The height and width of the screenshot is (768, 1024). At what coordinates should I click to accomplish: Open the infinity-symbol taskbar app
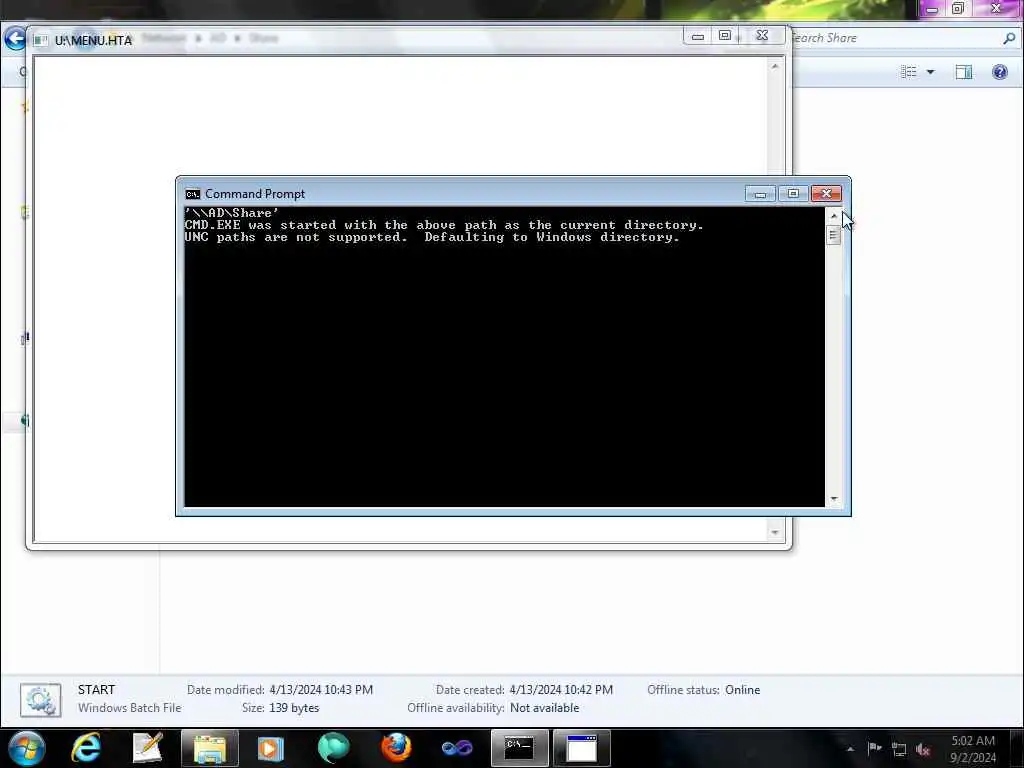click(456, 748)
